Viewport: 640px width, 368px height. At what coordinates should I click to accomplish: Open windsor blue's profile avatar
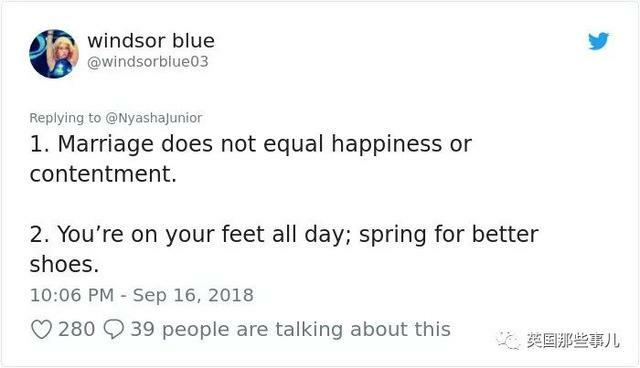click(54, 54)
